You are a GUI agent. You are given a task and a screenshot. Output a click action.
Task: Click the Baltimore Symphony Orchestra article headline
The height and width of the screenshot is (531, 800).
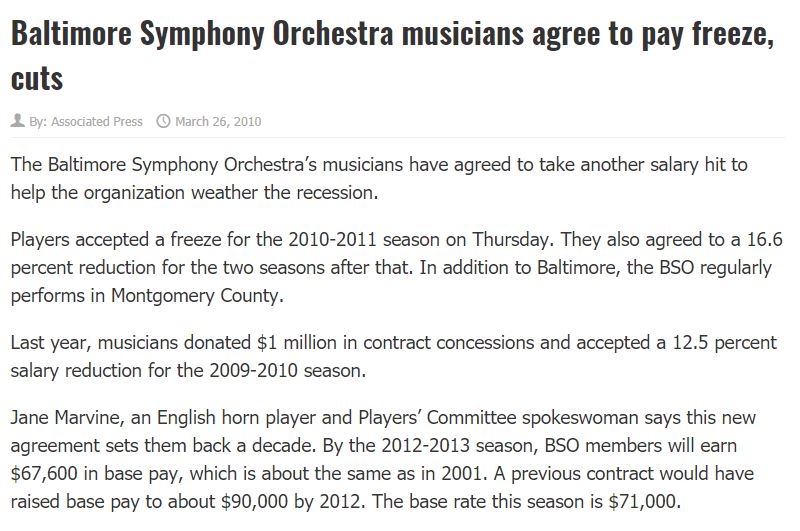click(x=388, y=35)
